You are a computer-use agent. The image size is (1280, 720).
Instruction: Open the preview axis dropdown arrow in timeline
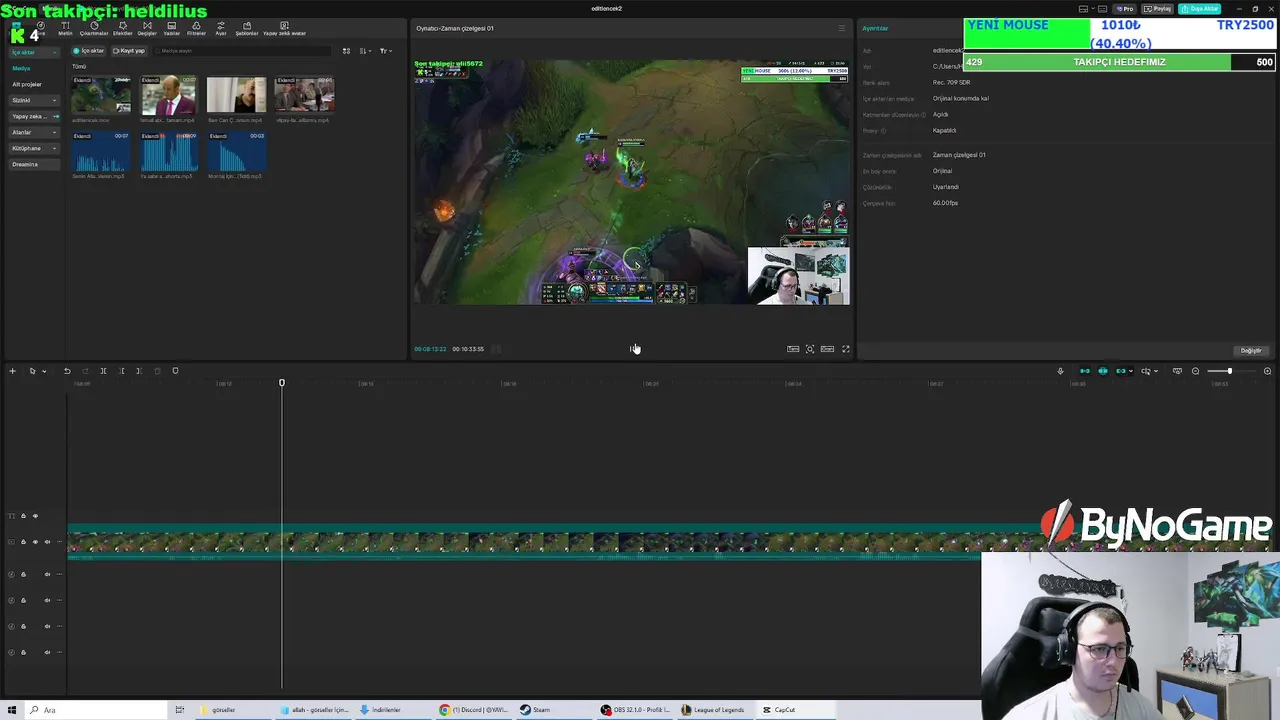click(x=1156, y=371)
